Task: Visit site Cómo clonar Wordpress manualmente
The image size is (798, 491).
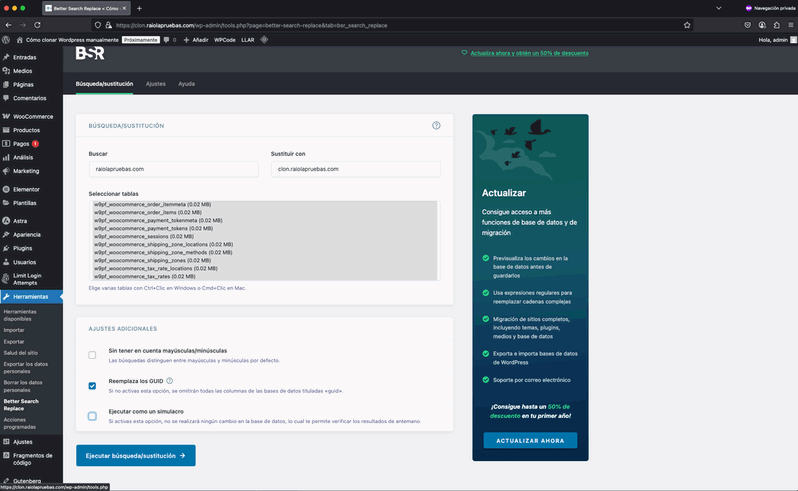Action: [67, 40]
